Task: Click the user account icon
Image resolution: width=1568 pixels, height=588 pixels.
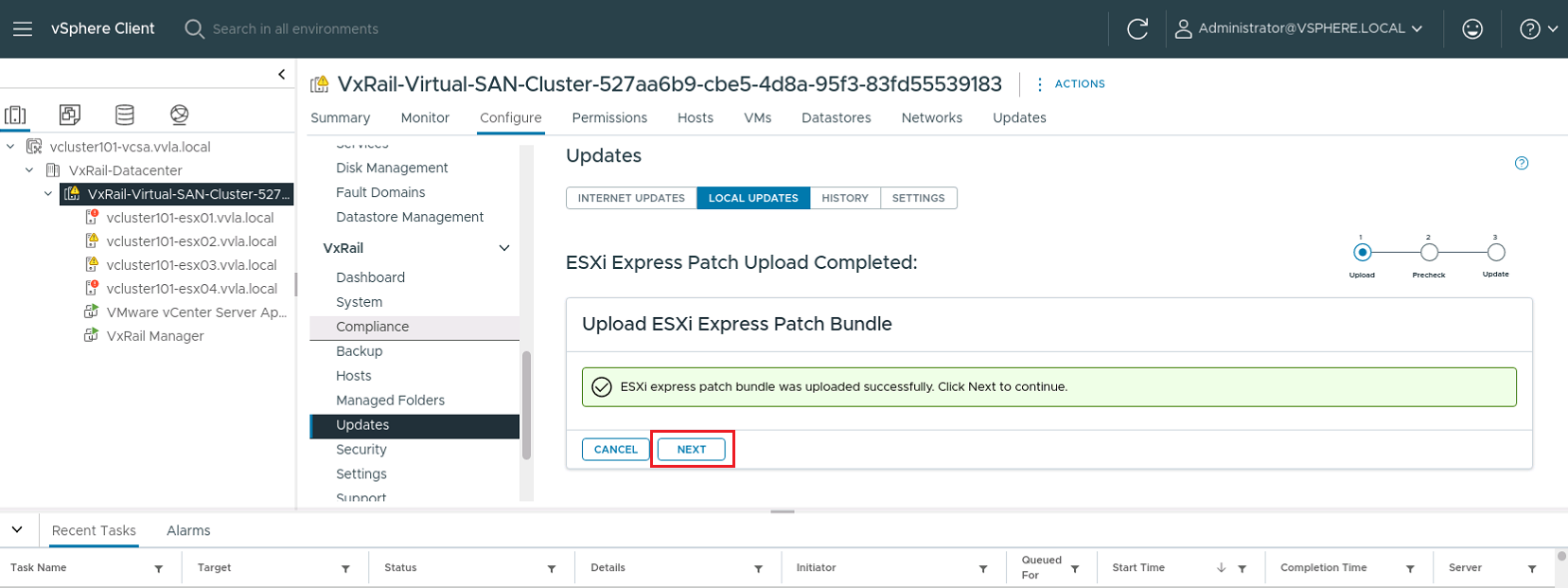Action: pyautogui.click(x=1183, y=29)
